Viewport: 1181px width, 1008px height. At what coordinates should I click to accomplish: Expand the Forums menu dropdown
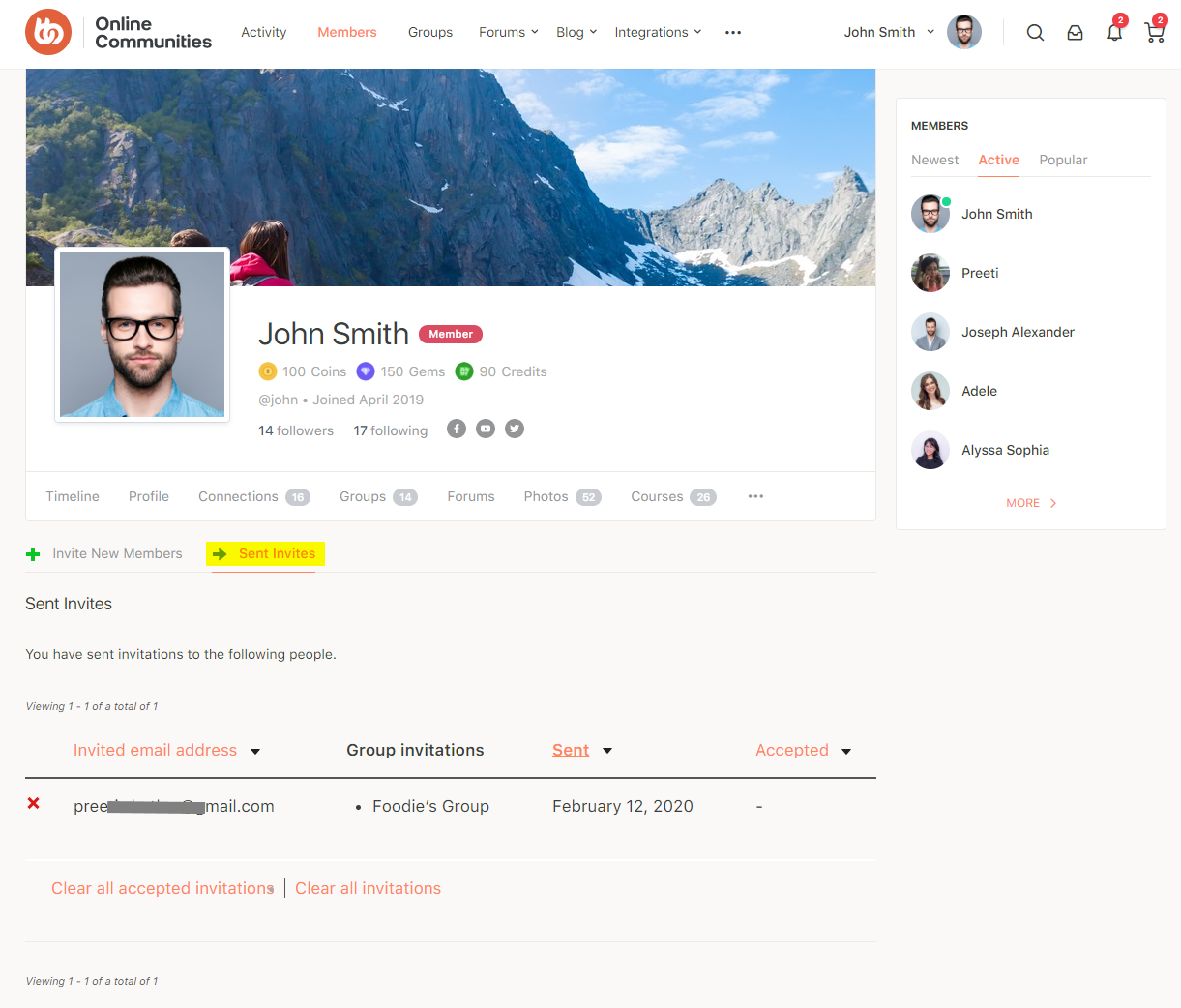[x=508, y=32]
